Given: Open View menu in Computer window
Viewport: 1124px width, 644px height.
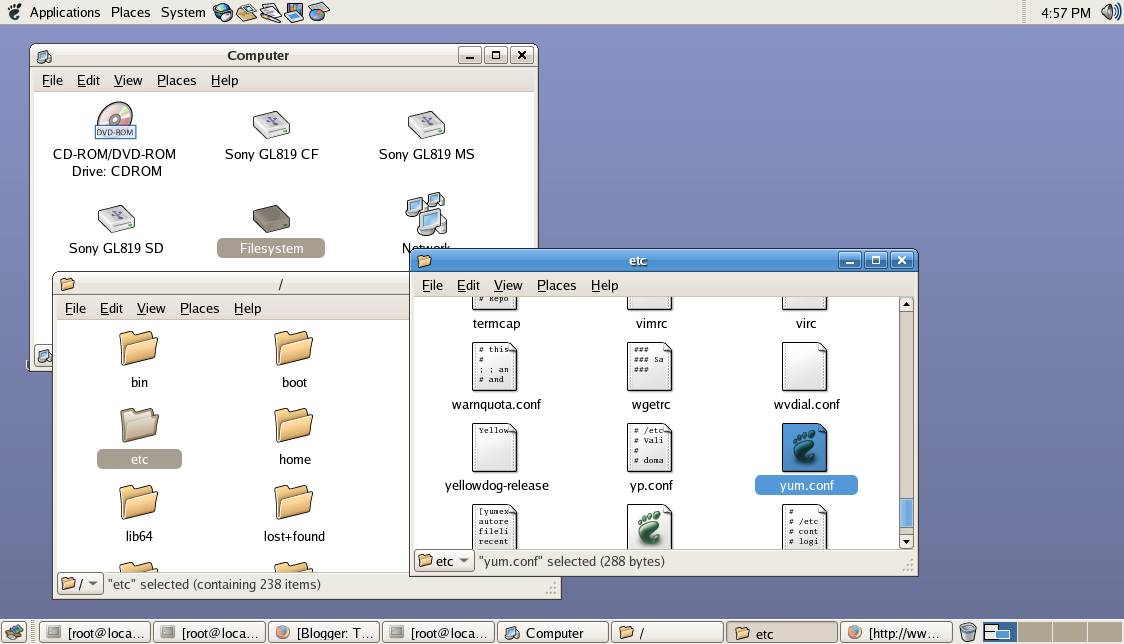Looking at the screenshot, I should point(128,80).
